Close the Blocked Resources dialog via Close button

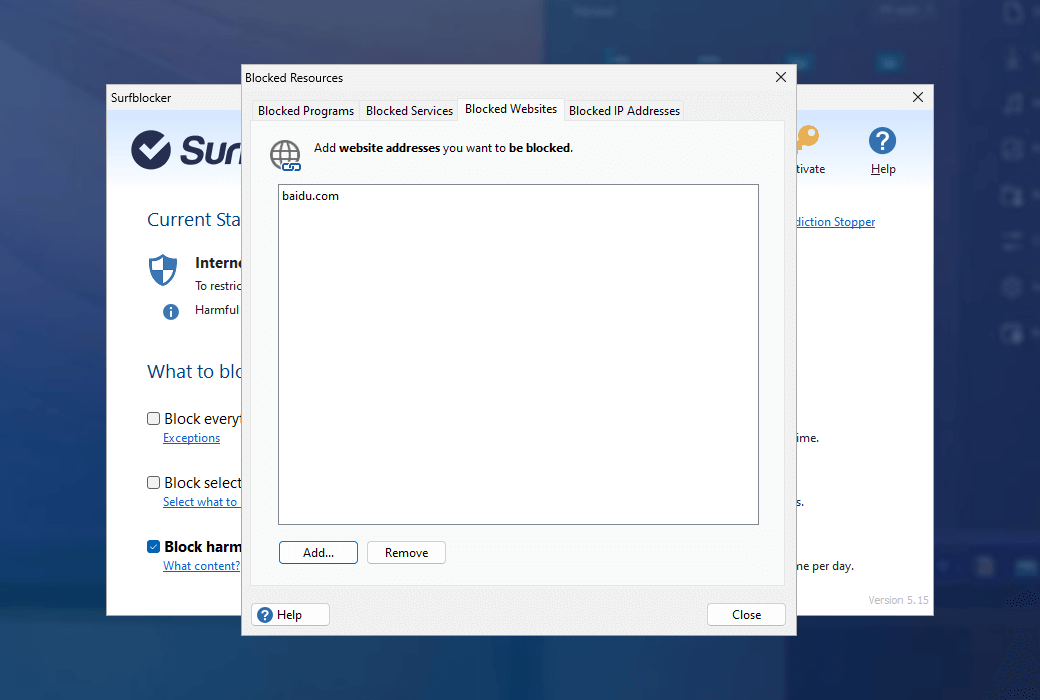tap(746, 615)
